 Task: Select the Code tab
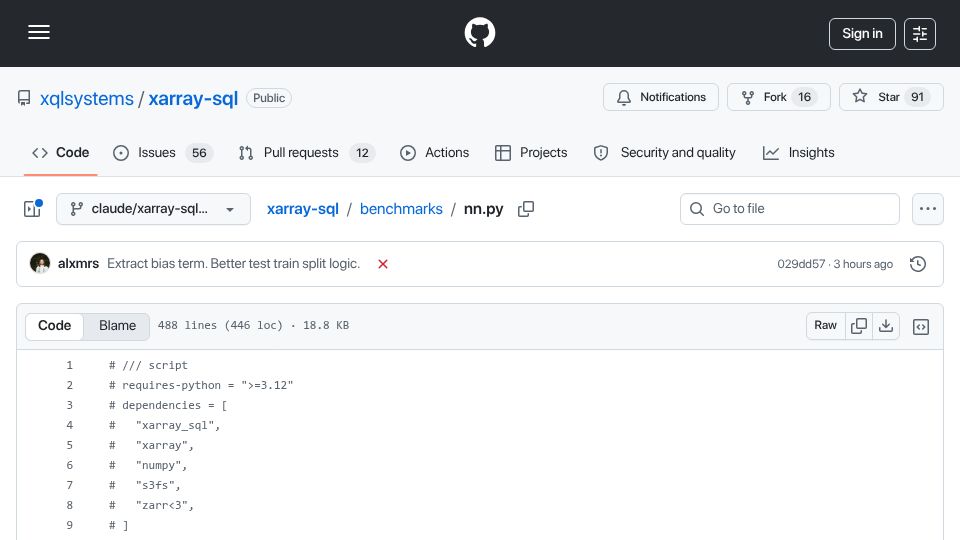click(61, 152)
